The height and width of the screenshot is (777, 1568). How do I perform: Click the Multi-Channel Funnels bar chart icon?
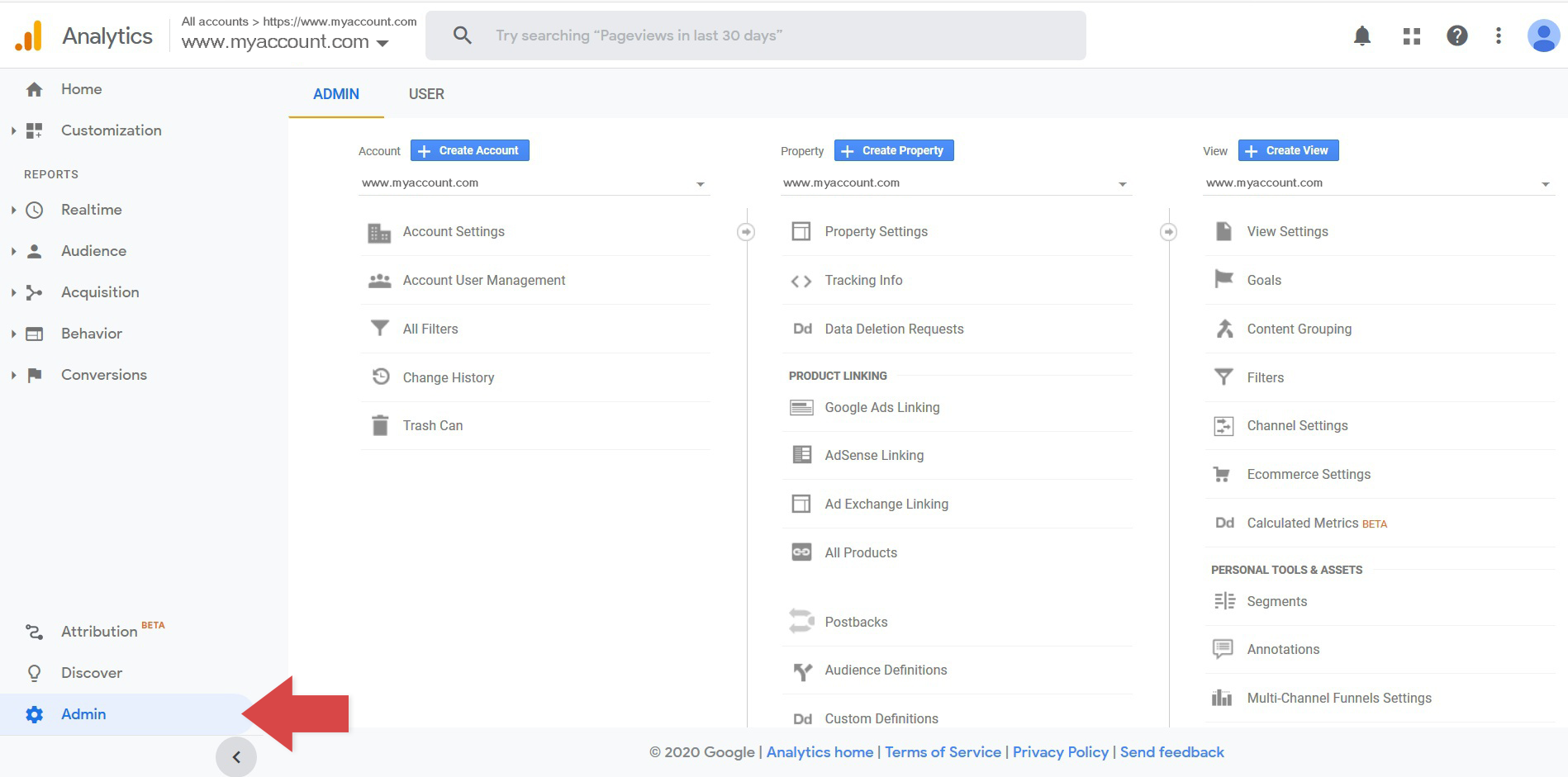pos(1222,698)
